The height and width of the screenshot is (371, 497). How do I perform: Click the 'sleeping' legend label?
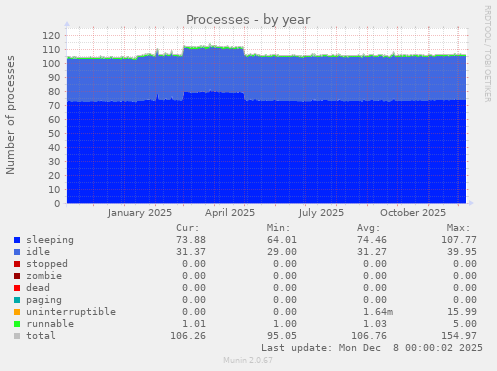[50, 240]
